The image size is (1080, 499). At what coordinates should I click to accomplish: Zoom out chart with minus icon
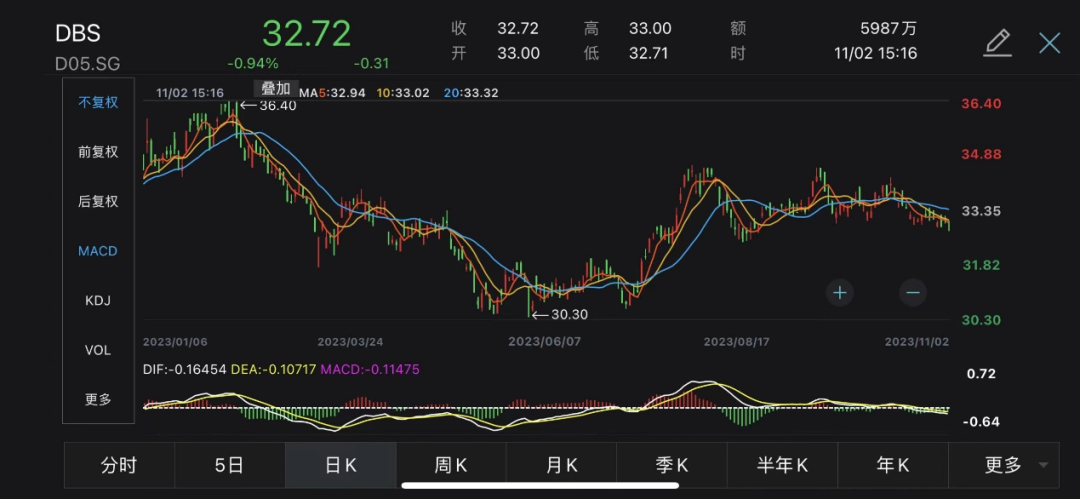[912, 292]
